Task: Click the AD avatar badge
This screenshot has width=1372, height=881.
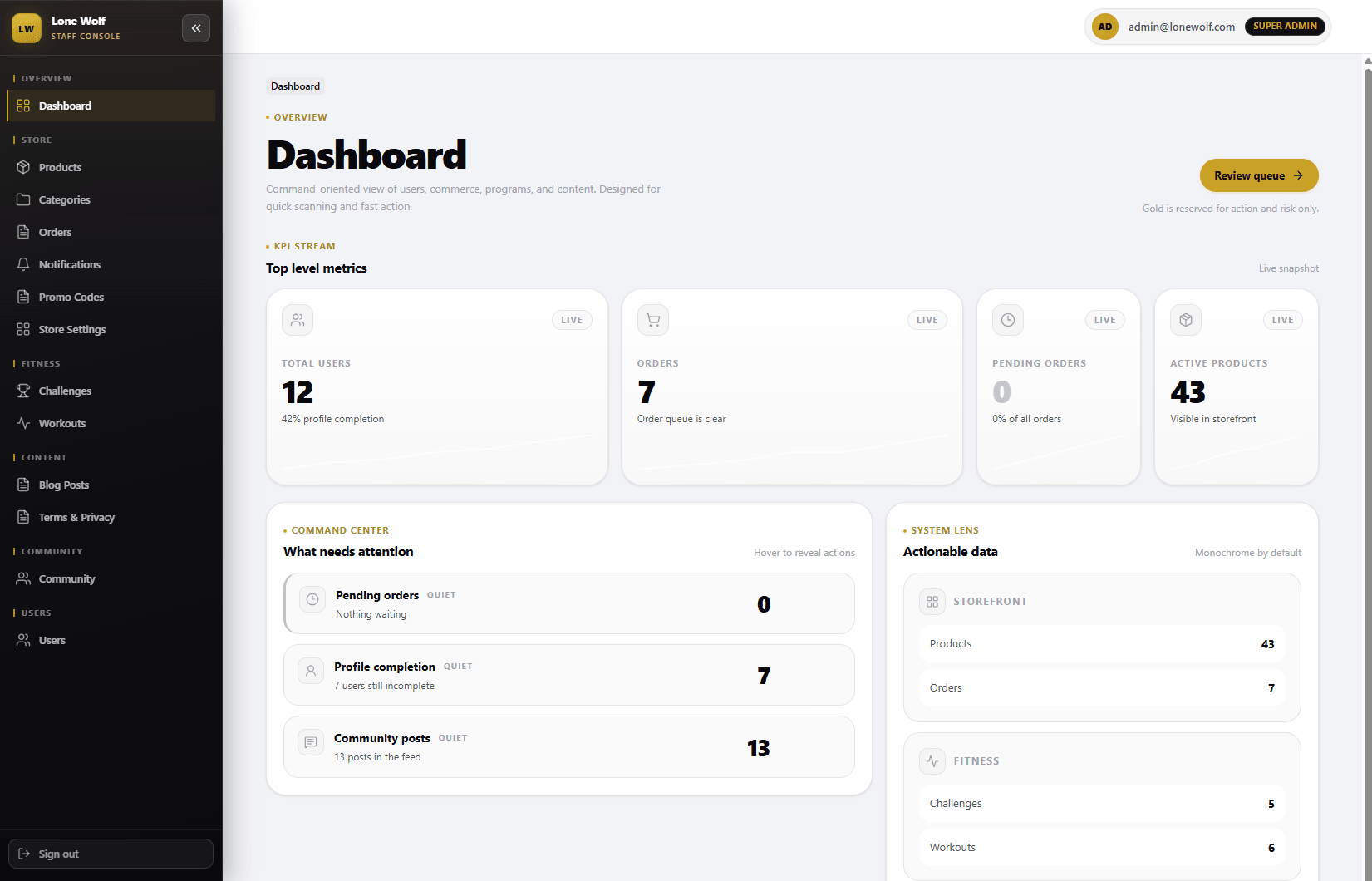Action: [x=1105, y=27]
